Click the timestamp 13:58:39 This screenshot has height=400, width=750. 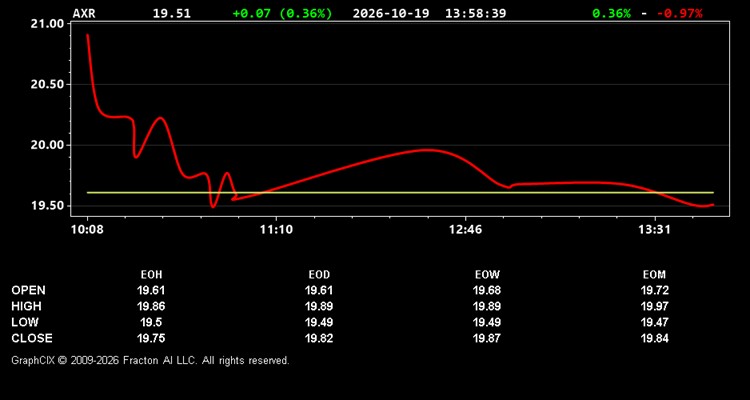click(475, 13)
